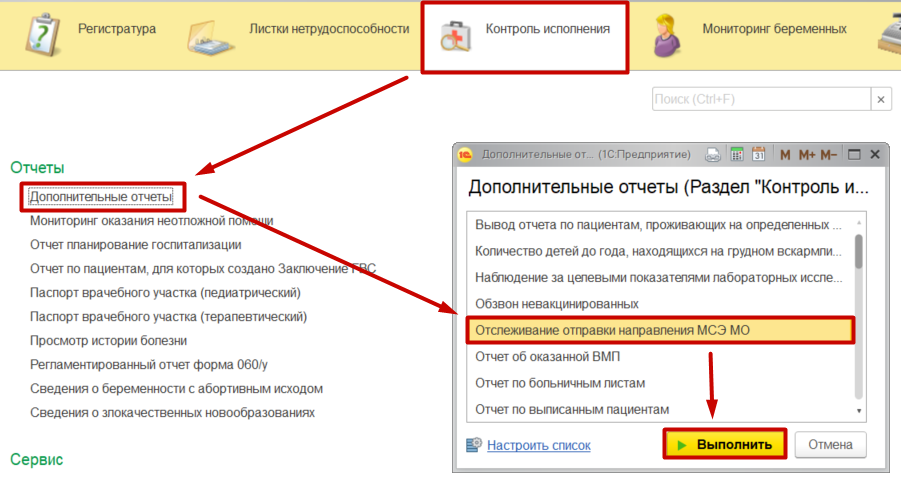Click the Поиск (Ctrl+F) search field
The image size is (901, 482).
click(760, 100)
